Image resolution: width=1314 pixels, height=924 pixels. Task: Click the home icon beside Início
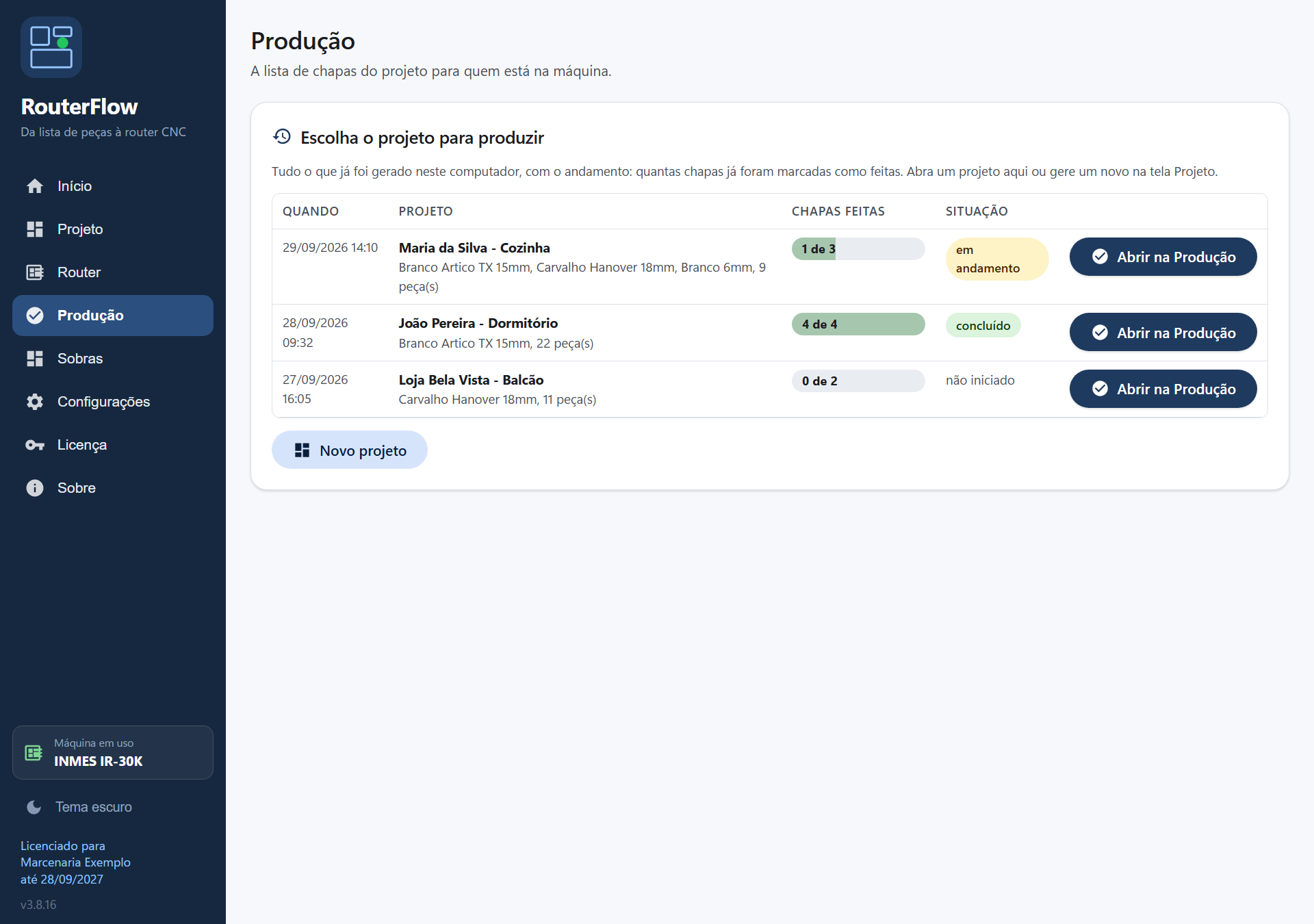point(35,186)
